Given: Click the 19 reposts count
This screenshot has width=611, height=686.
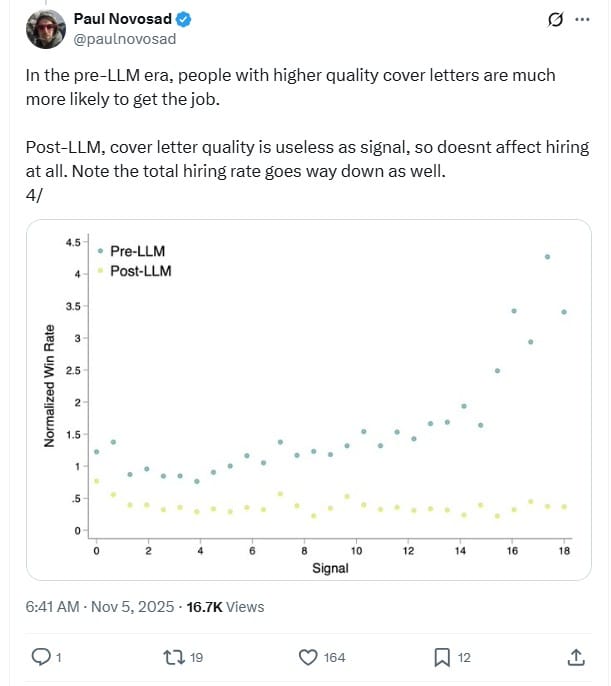Looking at the screenshot, I should click(196, 657).
